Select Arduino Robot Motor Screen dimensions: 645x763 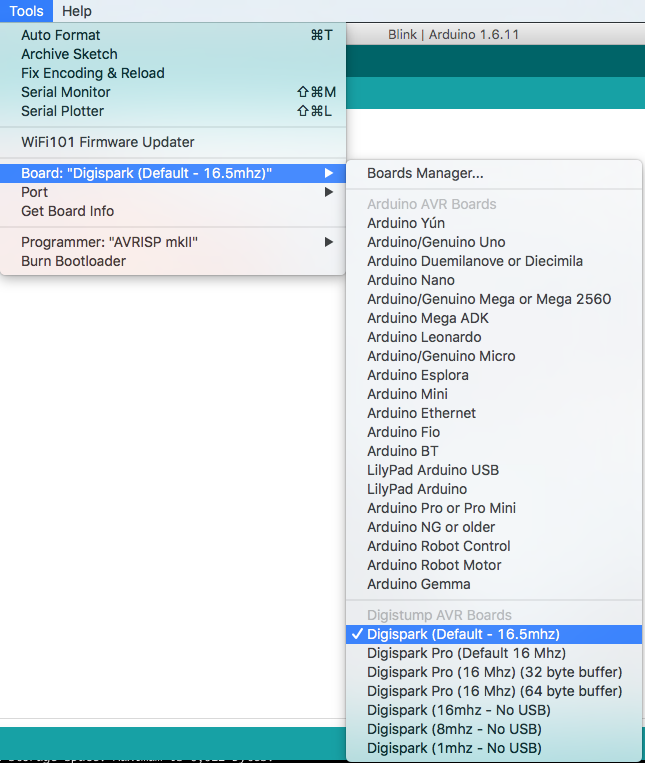[494, 565]
